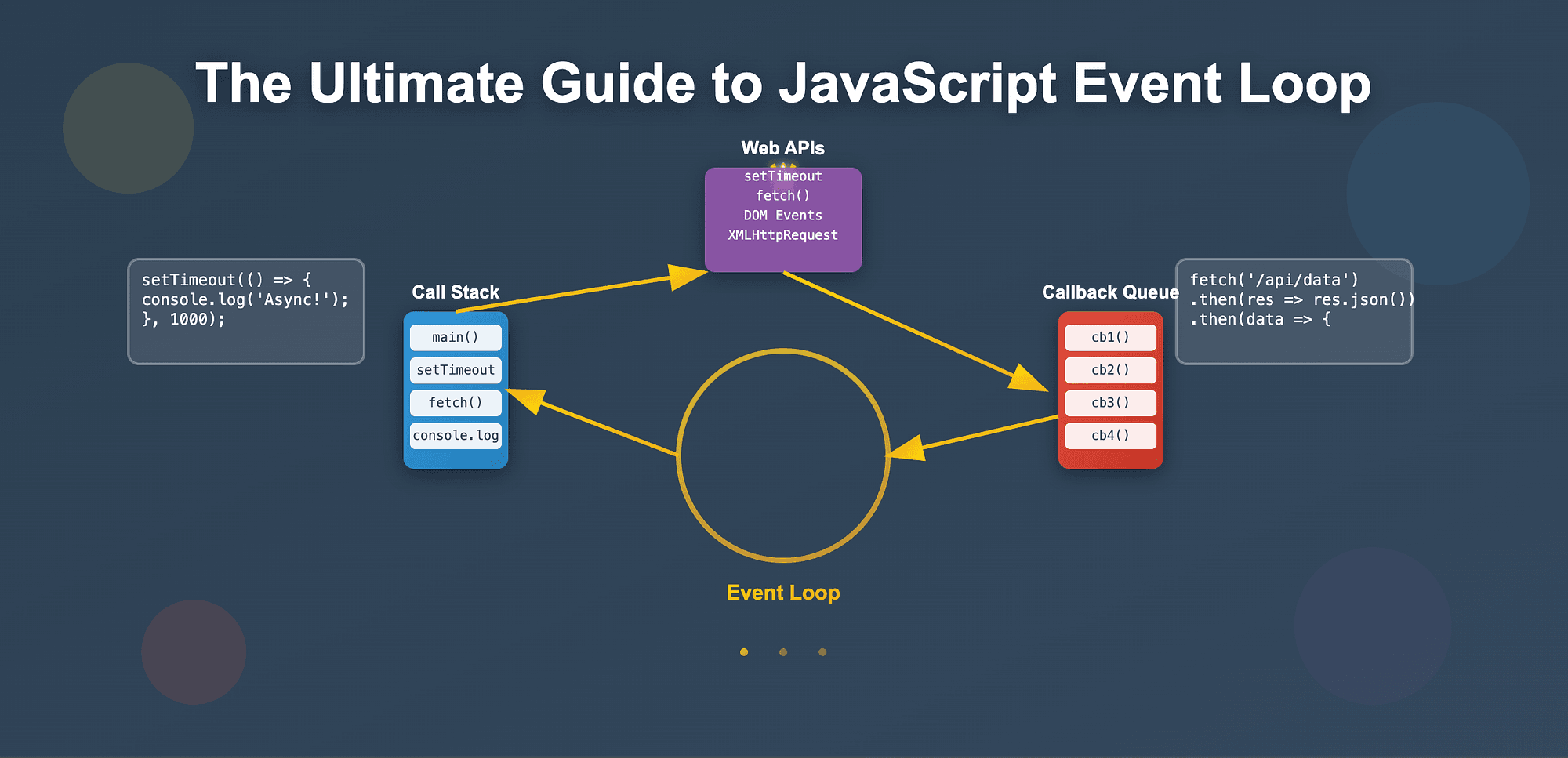Toggle cb1() in the Callback Queue
Screen dimensions: 1568x758
coord(1110,337)
